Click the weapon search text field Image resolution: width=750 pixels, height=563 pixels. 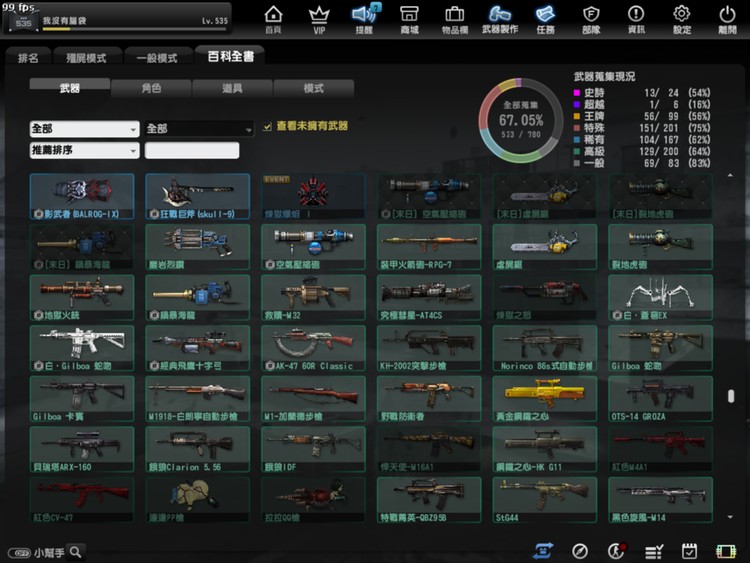click(x=192, y=151)
